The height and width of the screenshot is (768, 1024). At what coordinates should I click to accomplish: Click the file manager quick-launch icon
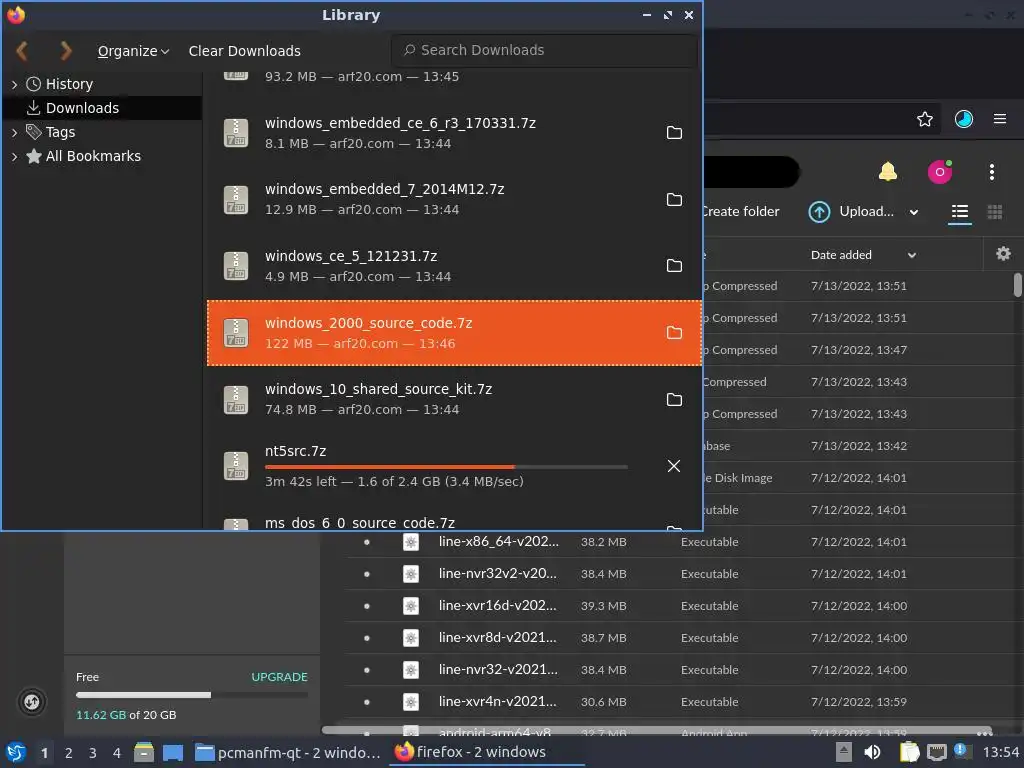(144, 752)
